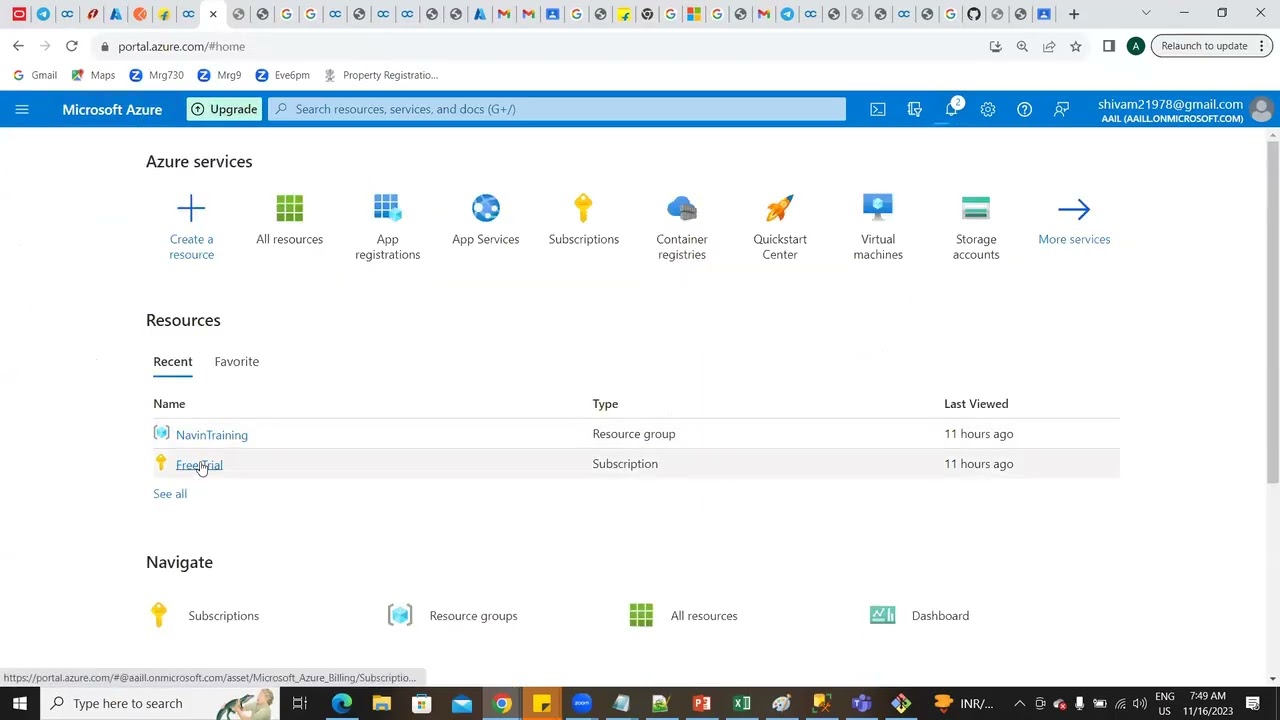
Task: Open the tab search dropdown arrow
Action: (x=1146, y=14)
